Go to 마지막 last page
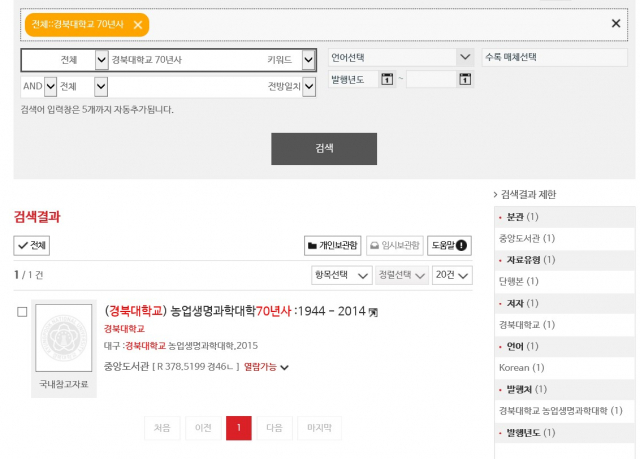This screenshot has width=640, height=459. (319, 428)
